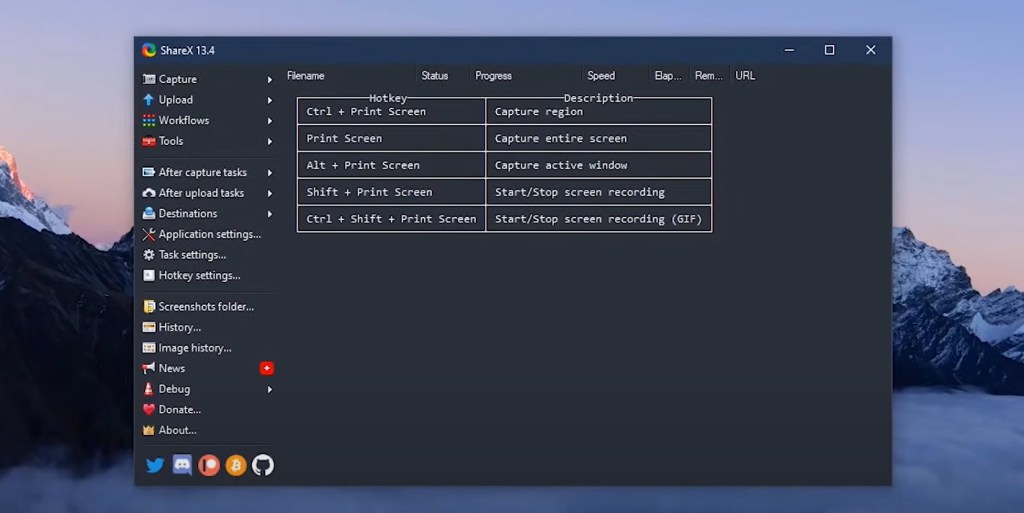Open Application settings

tap(209, 234)
